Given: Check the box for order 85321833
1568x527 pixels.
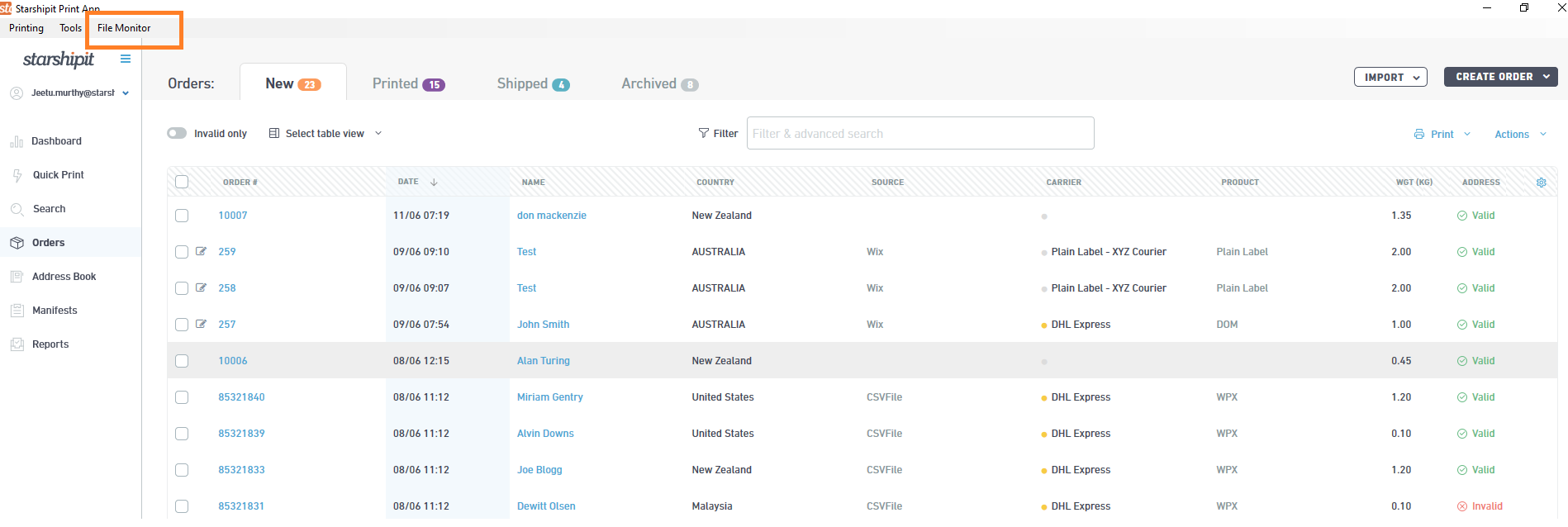Looking at the screenshot, I should 182,470.
